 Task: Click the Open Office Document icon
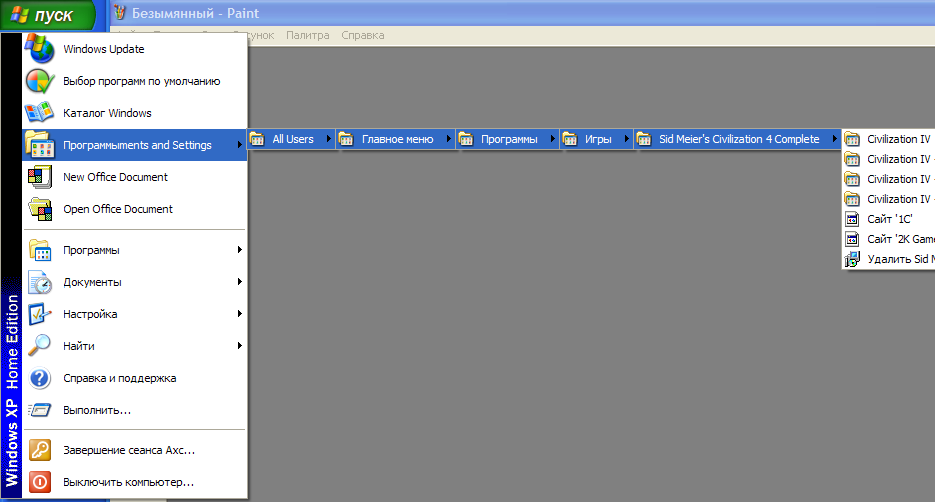click(x=39, y=209)
